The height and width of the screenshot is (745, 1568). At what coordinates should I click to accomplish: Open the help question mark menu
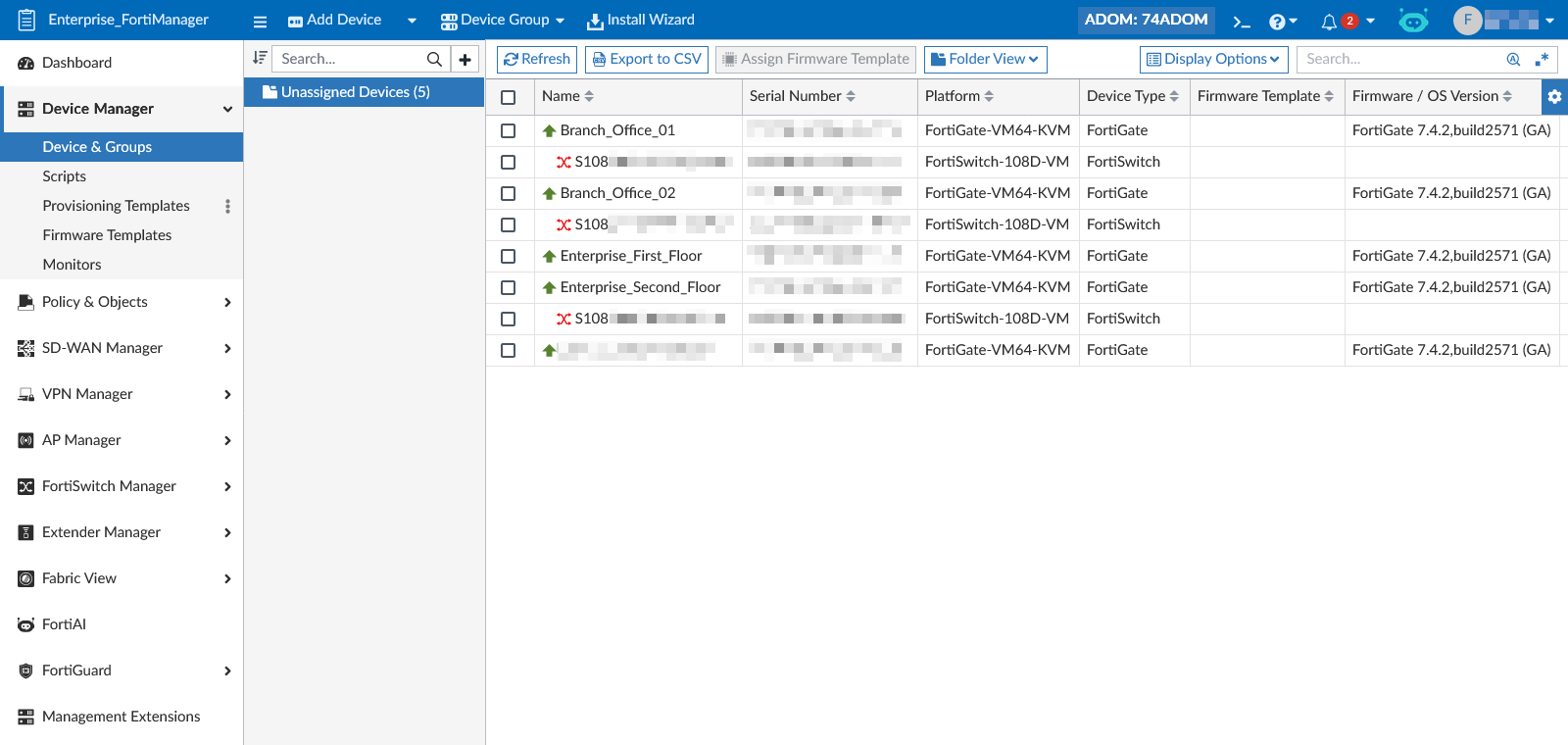1283,21
